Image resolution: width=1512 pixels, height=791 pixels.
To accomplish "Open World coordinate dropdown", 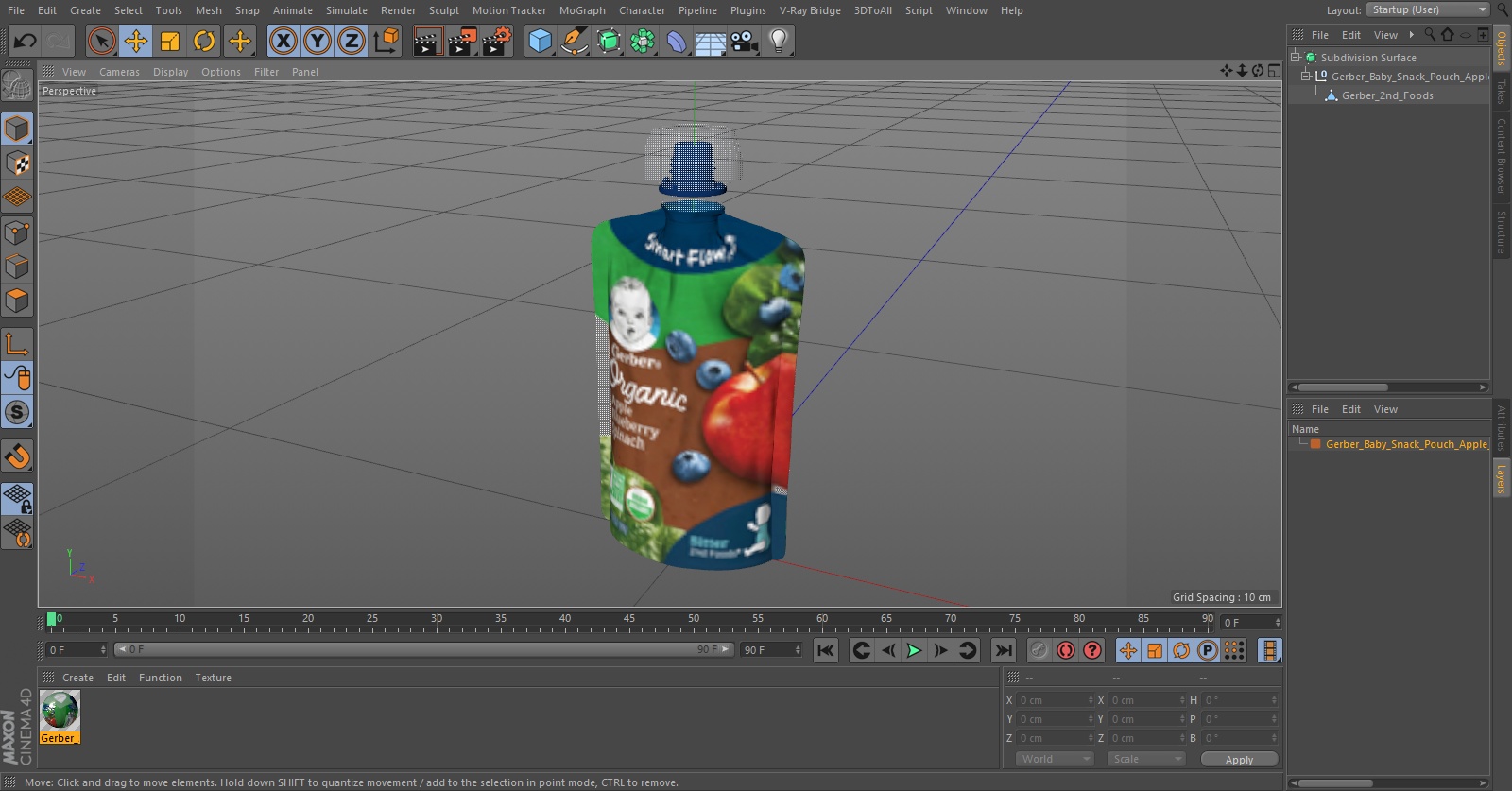I will pyautogui.click(x=1055, y=759).
